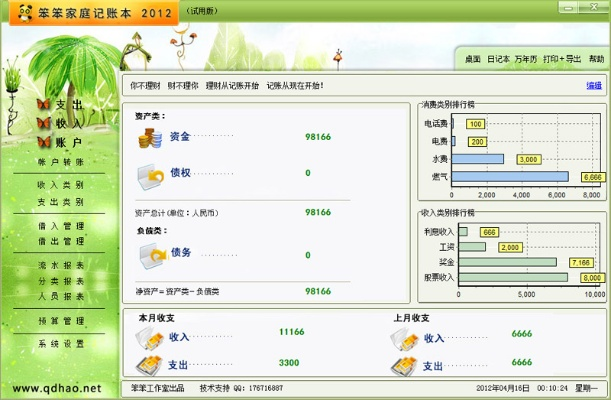Click the 编辑 link
Viewport: 611px width, 400px height.
click(594, 85)
